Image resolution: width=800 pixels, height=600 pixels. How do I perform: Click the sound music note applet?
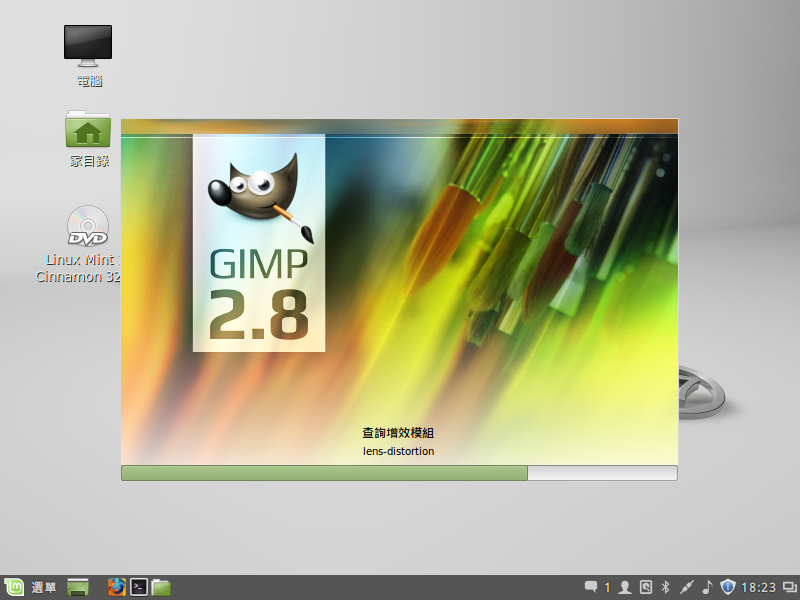click(x=707, y=587)
